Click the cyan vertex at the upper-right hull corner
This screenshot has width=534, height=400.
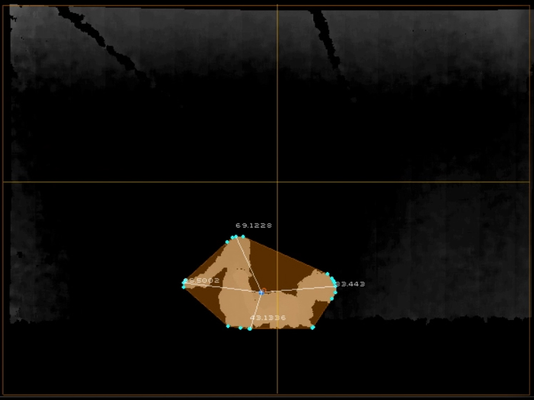[327, 274]
